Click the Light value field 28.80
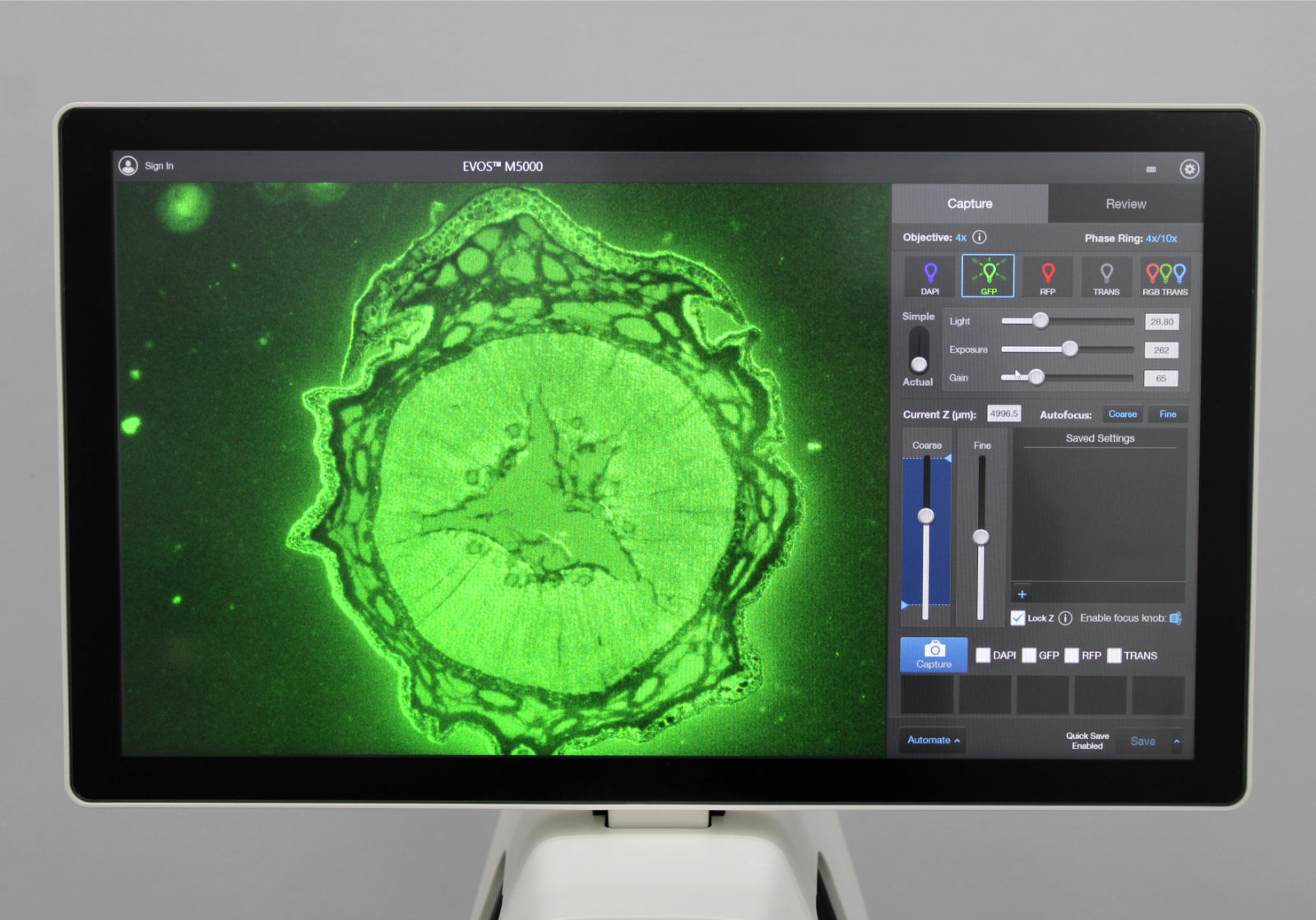 pos(1161,321)
